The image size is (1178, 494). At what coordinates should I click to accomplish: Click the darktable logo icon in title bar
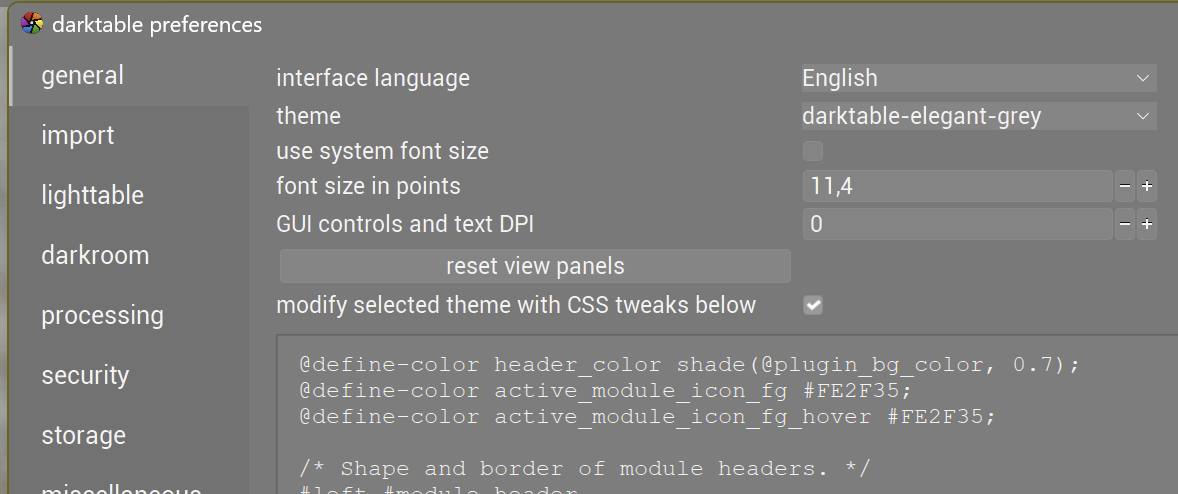tap(32, 23)
